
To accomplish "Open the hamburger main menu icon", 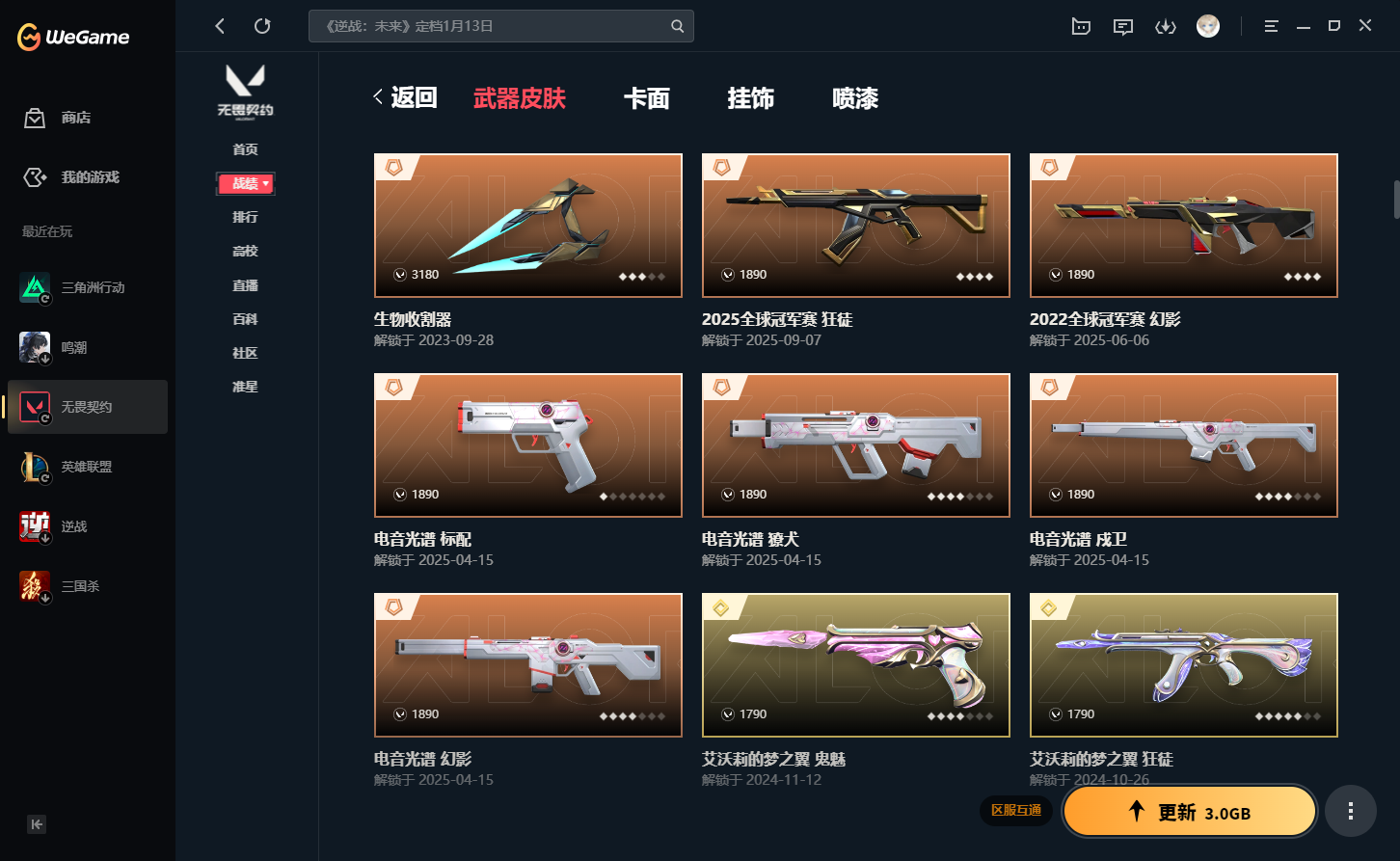I will click(1272, 26).
